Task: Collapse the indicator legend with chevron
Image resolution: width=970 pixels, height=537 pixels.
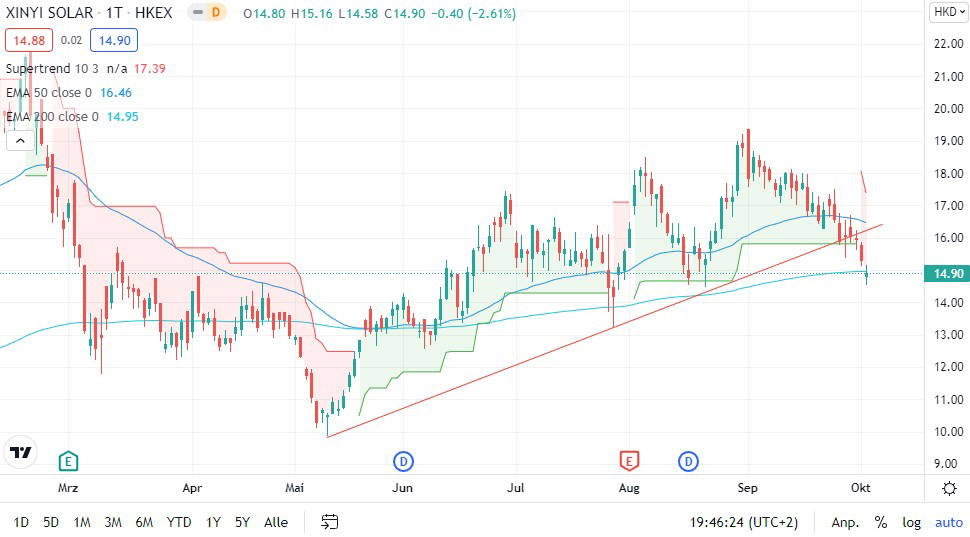Action: (x=20, y=140)
